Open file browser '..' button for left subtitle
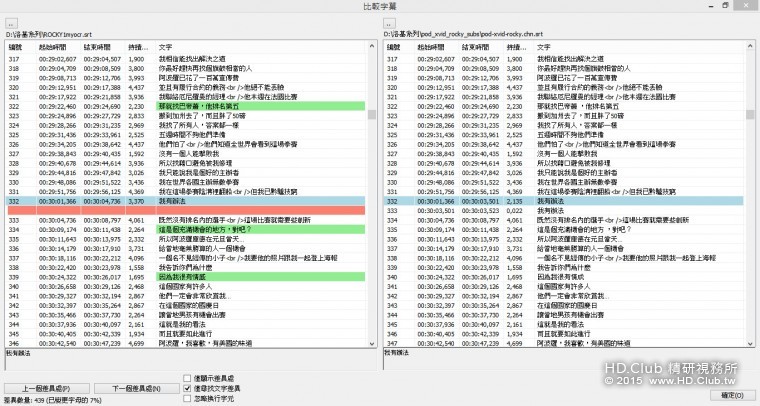Viewport: 760px width, 406px height. pos(12,23)
